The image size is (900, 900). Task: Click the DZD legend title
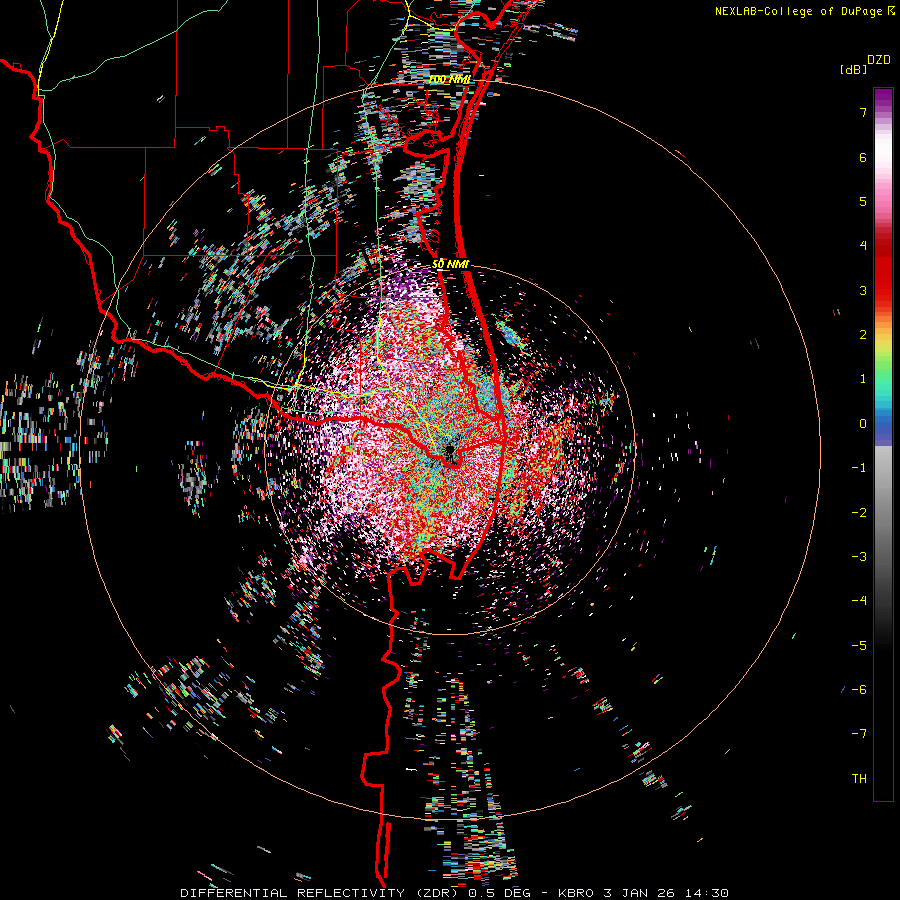tap(879, 60)
